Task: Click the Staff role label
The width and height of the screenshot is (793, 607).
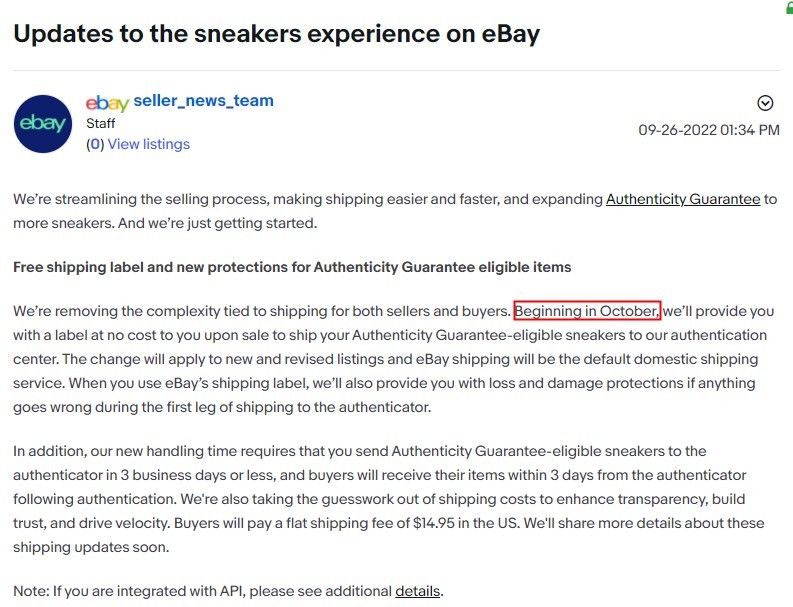Action: pyautogui.click(x=101, y=123)
